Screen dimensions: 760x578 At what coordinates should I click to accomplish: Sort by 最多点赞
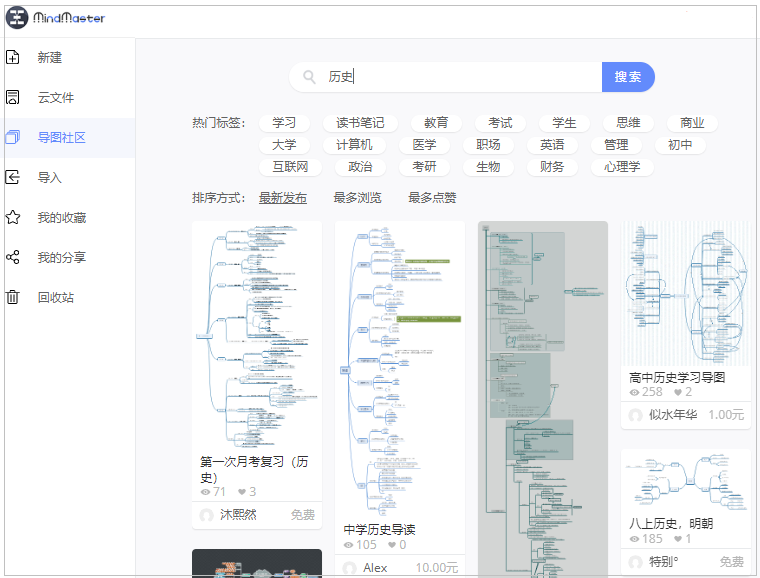tap(432, 198)
